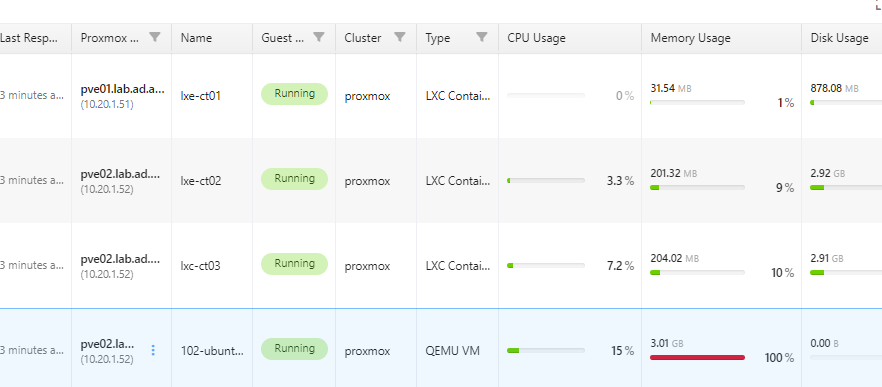
Task: Click disk usage bar for 2.92 GB
Action: pos(846,187)
